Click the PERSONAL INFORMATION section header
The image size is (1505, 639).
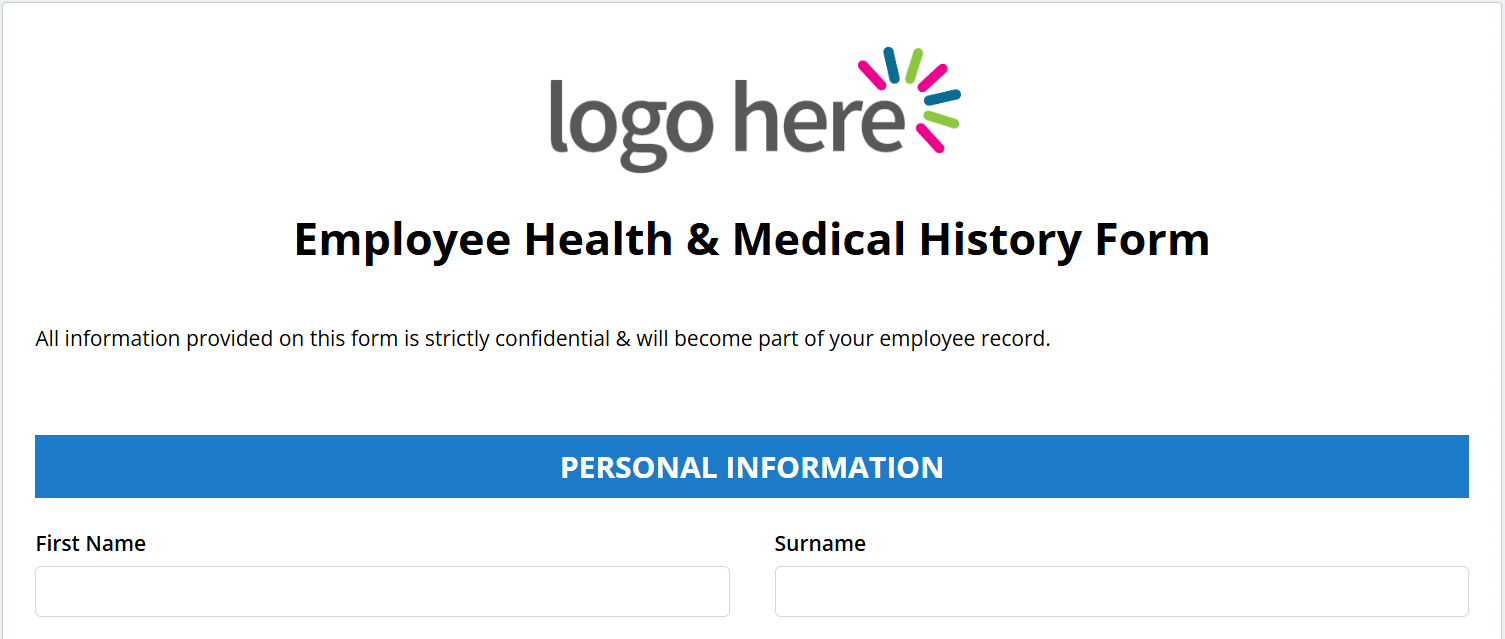752,467
